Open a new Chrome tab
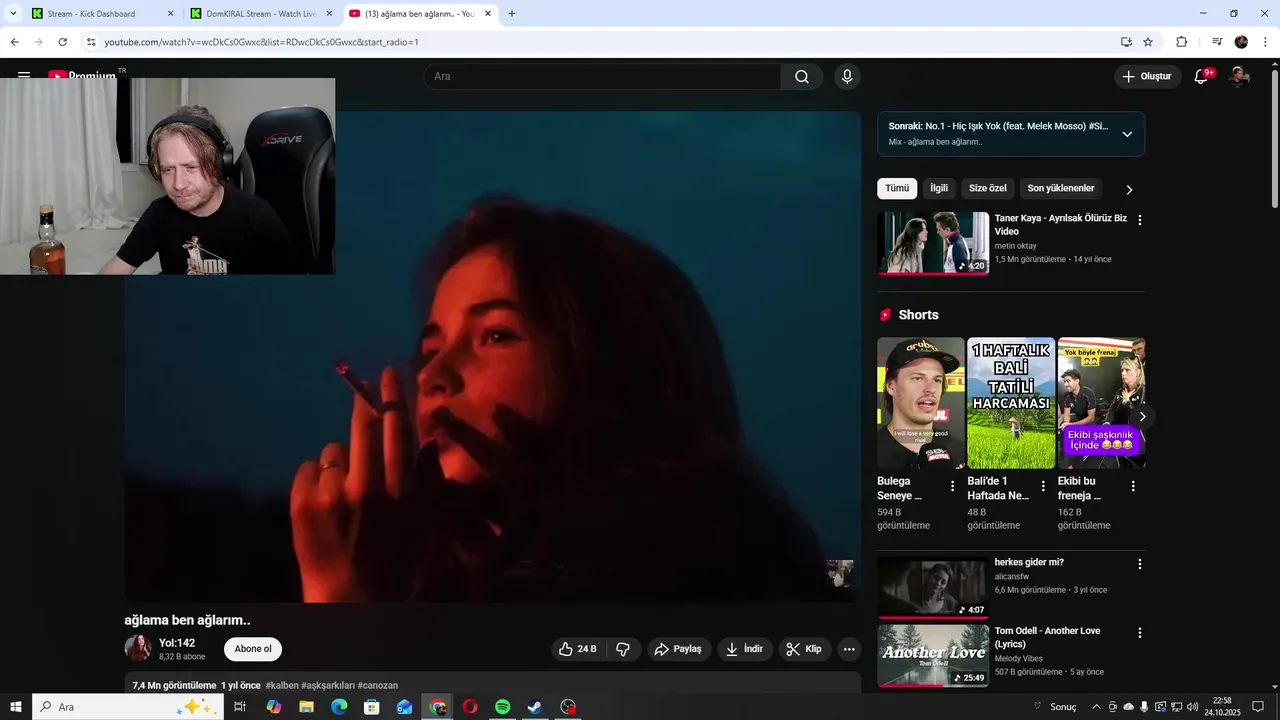The image size is (1280, 720). click(x=512, y=14)
